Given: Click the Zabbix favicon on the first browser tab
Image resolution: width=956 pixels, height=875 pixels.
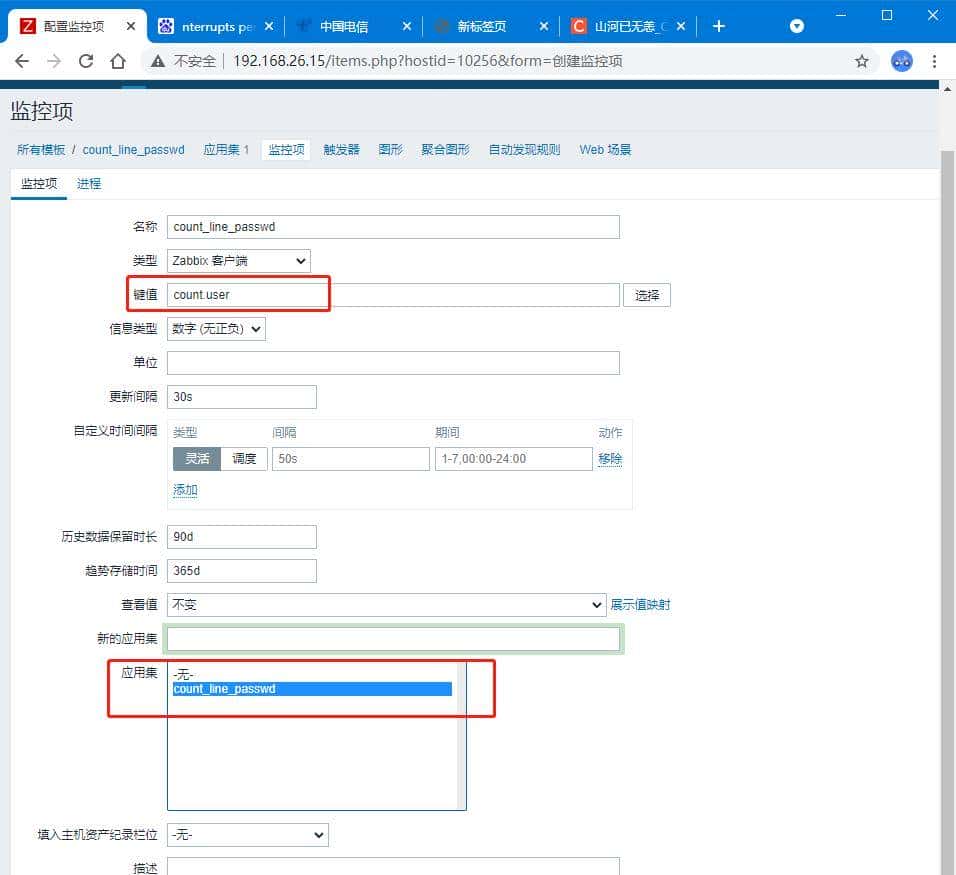Looking at the screenshot, I should (x=27, y=26).
